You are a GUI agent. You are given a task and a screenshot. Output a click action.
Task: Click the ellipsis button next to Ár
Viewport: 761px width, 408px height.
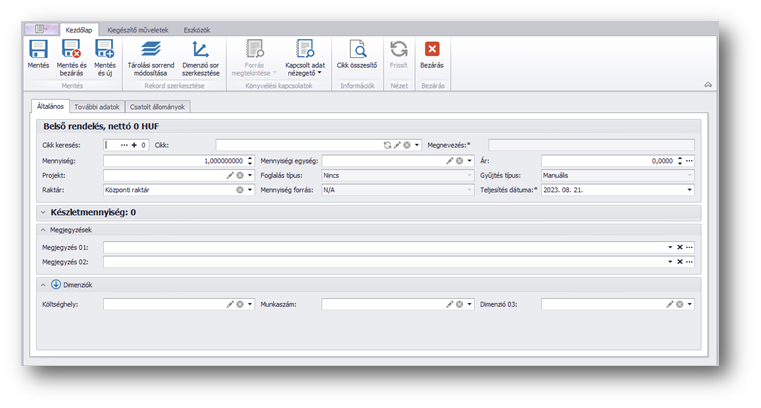click(689, 160)
